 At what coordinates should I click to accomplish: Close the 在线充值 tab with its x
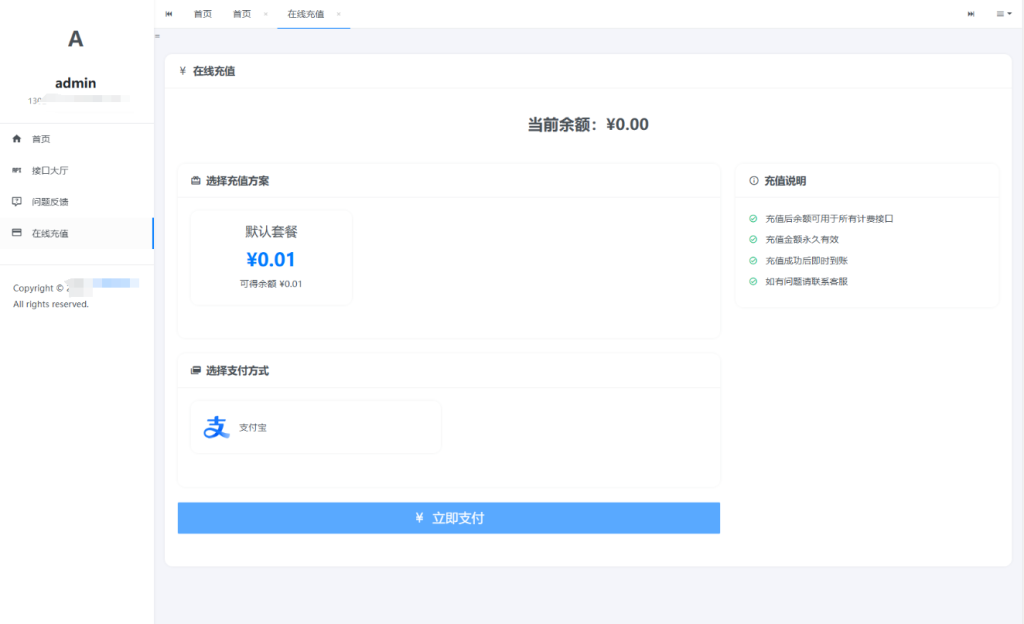tap(337, 14)
